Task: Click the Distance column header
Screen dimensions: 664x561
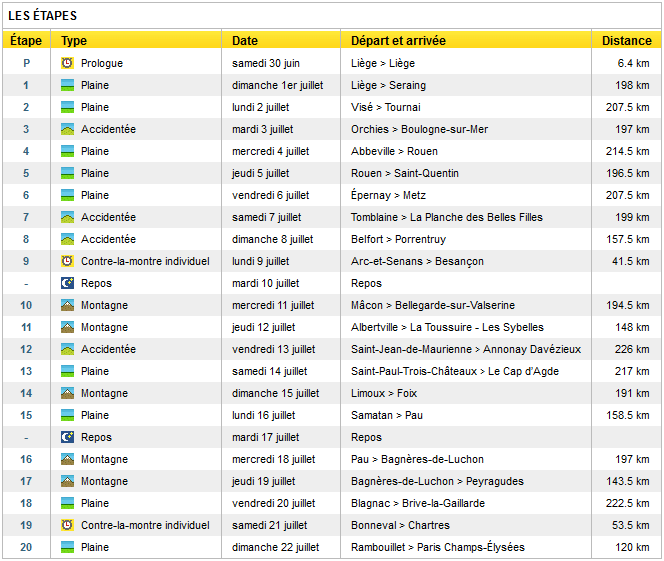Action: (x=626, y=41)
